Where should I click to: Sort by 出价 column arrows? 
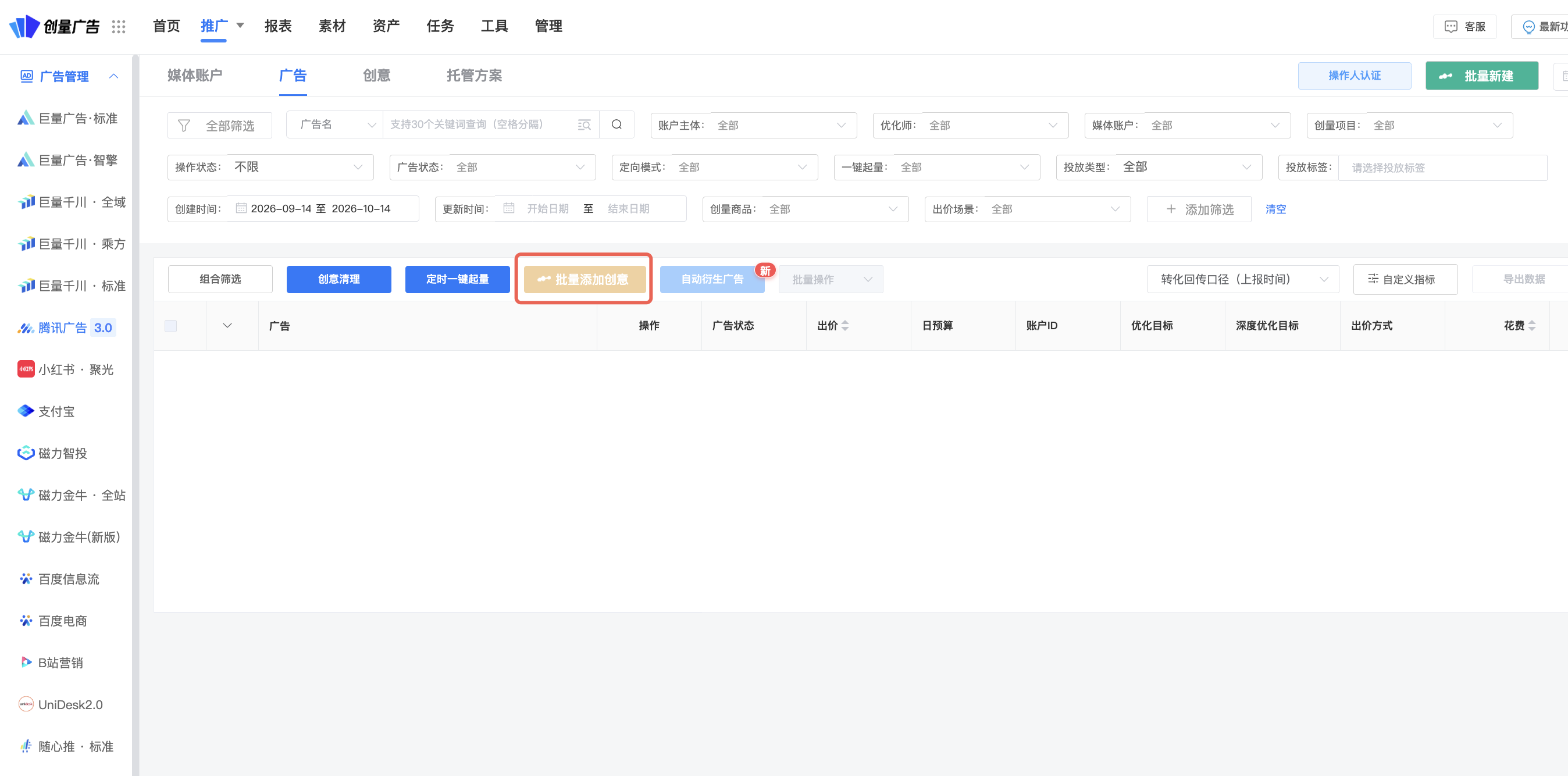click(845, 326)
